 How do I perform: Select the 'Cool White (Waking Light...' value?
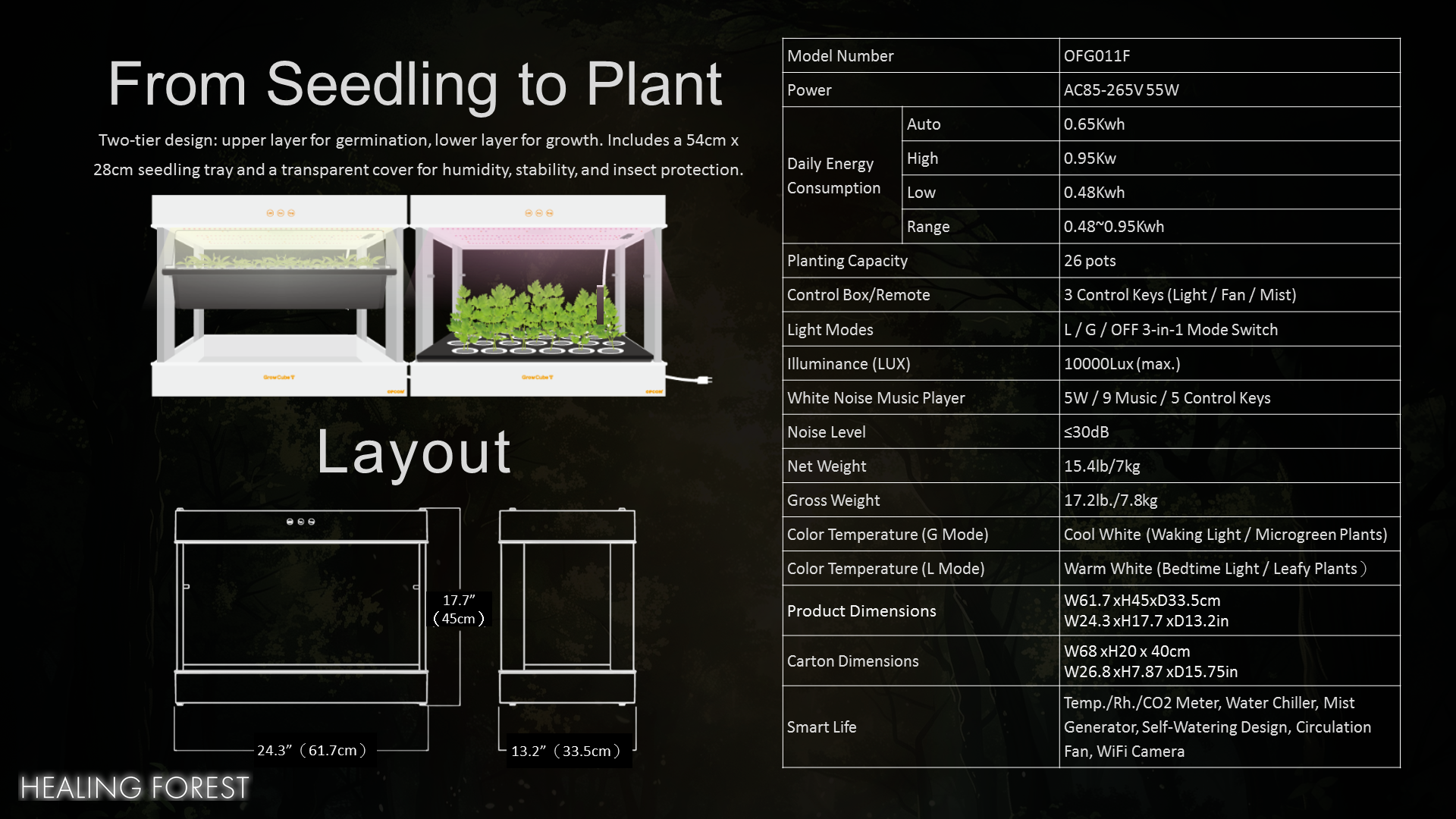(x=1225, y=534)
